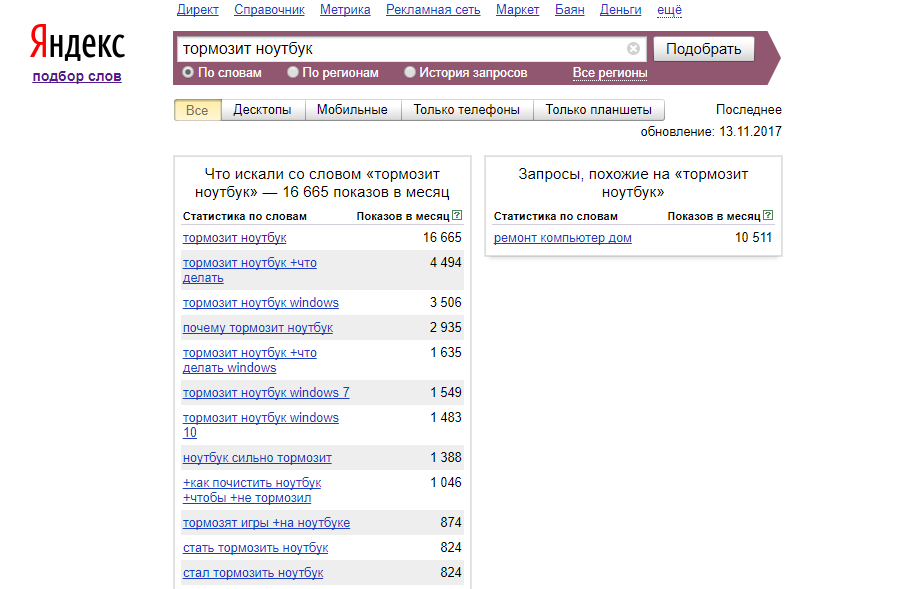Open the query 'тормозит ноутбук windows' with 3 506 shows

261,303
